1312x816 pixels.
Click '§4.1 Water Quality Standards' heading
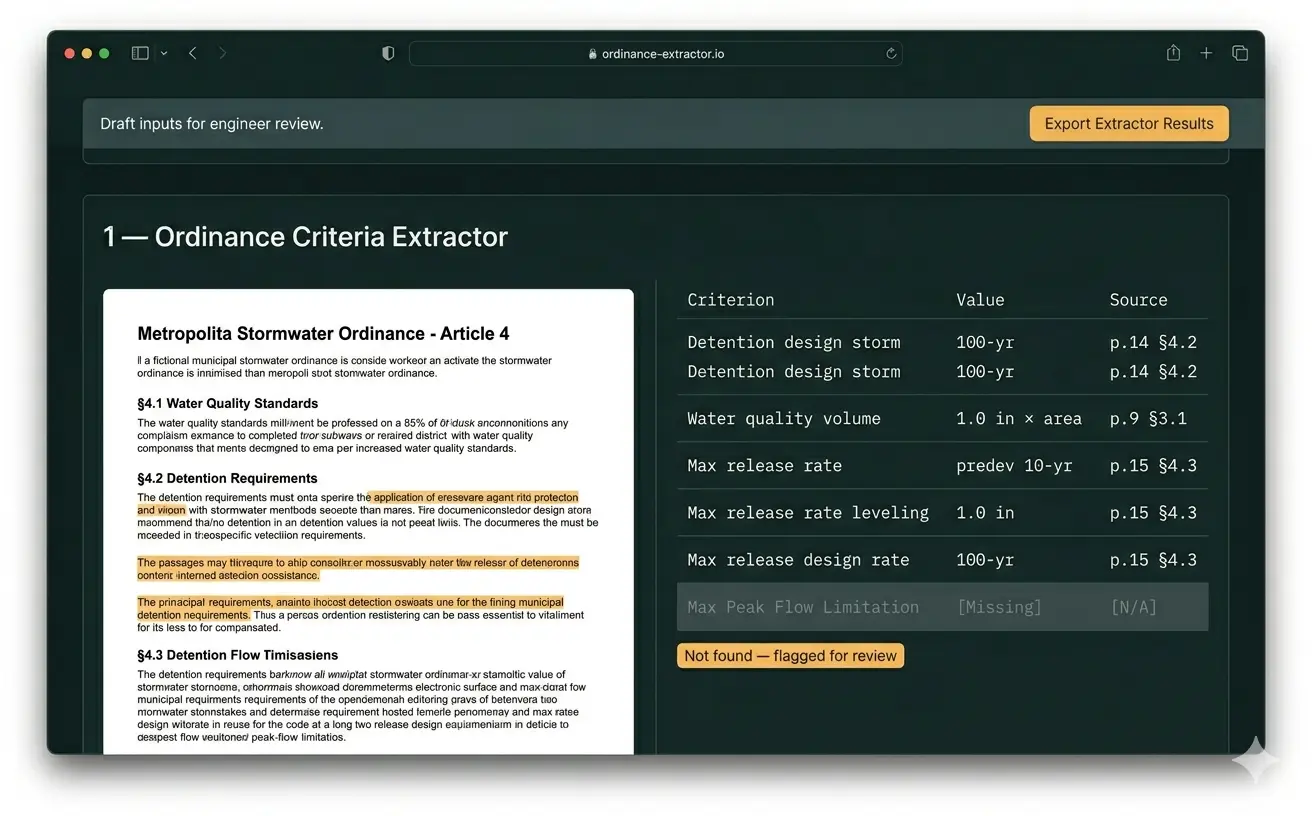pyautogui.click(x=227, y=404)
